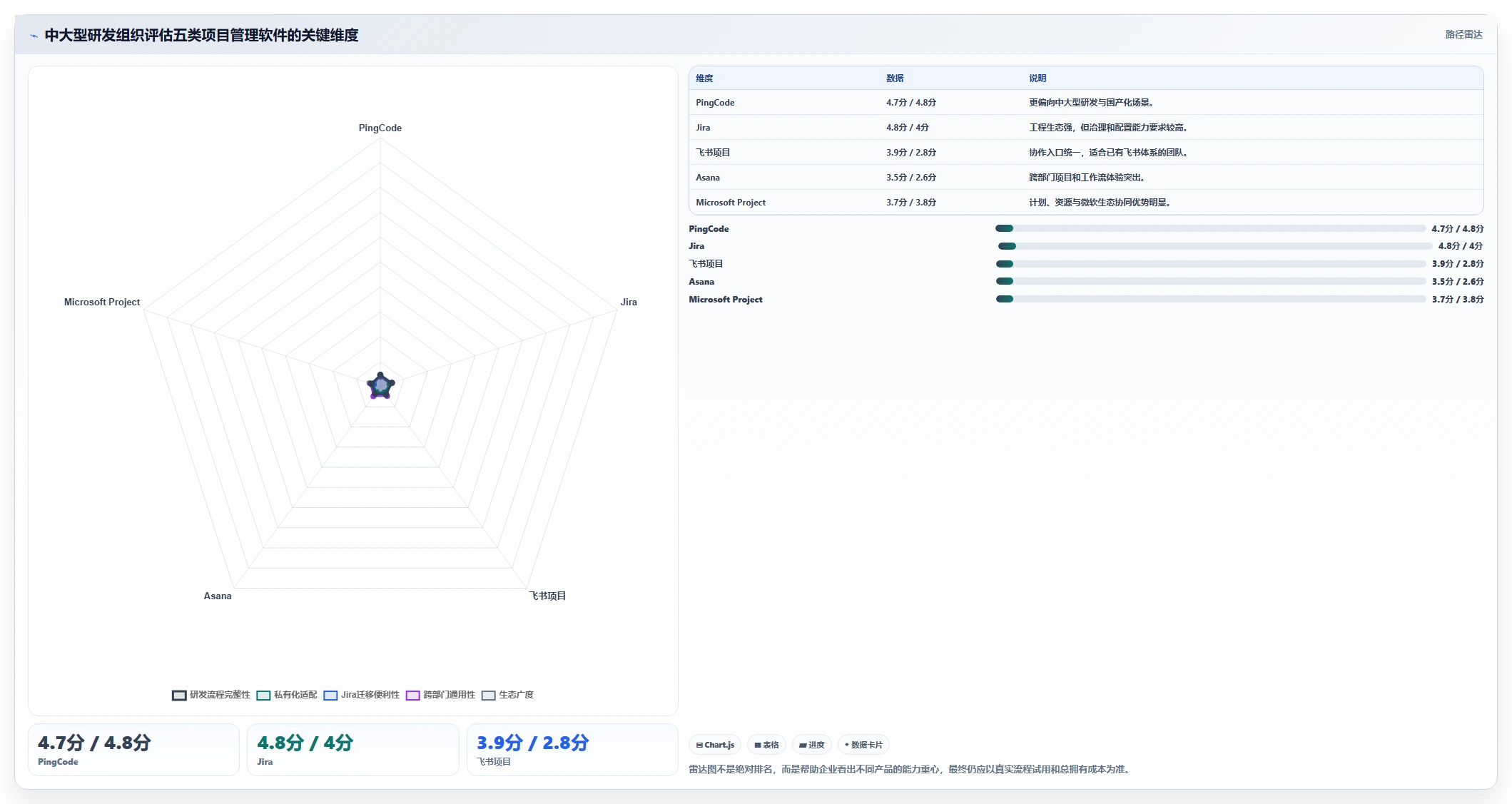Open the PingCode score card
Image resolution: width=1512 pixels, height=804 pixels.
click(x=133, y=750)
